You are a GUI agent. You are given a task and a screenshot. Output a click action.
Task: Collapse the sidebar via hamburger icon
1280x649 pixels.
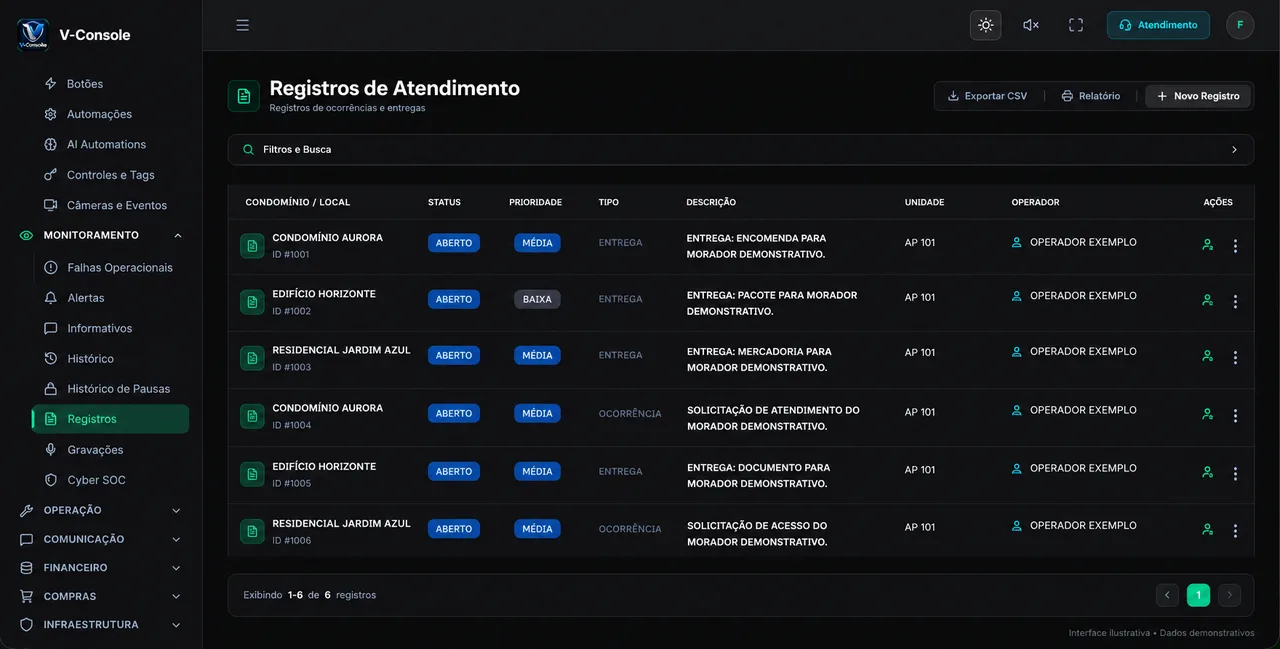point(242,25)
